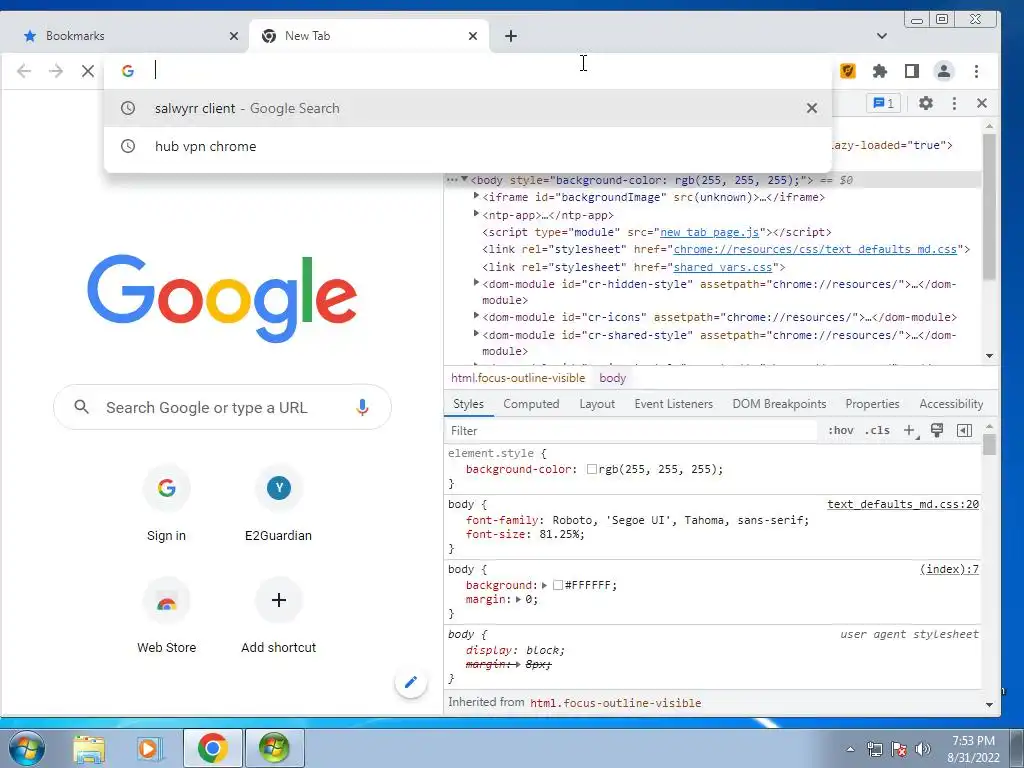Open the shared_vars.css link
This screenshot has height=768, width=1024.
(722, 267)
